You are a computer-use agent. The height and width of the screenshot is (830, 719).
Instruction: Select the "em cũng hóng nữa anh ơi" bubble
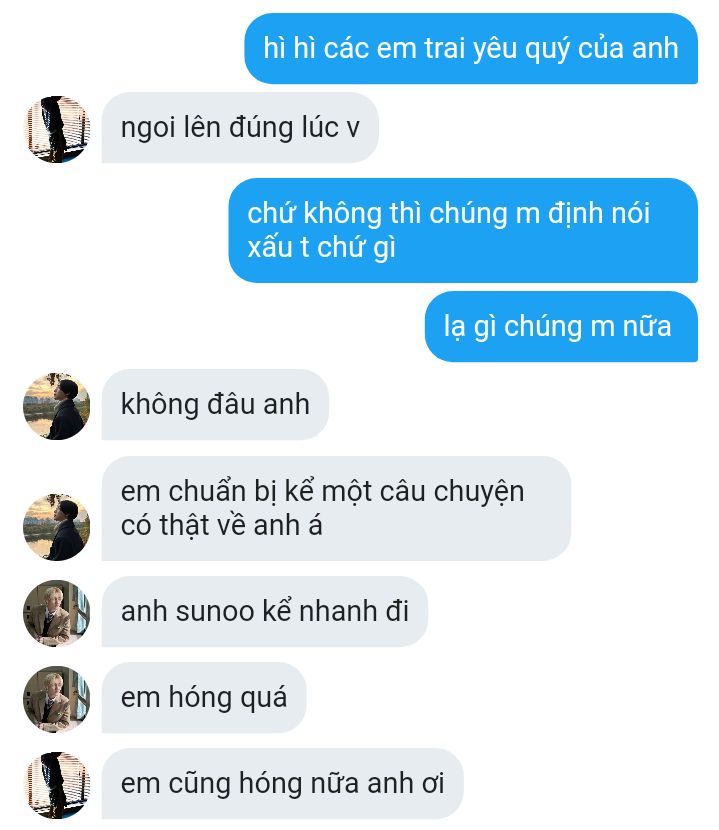point(282,784)
